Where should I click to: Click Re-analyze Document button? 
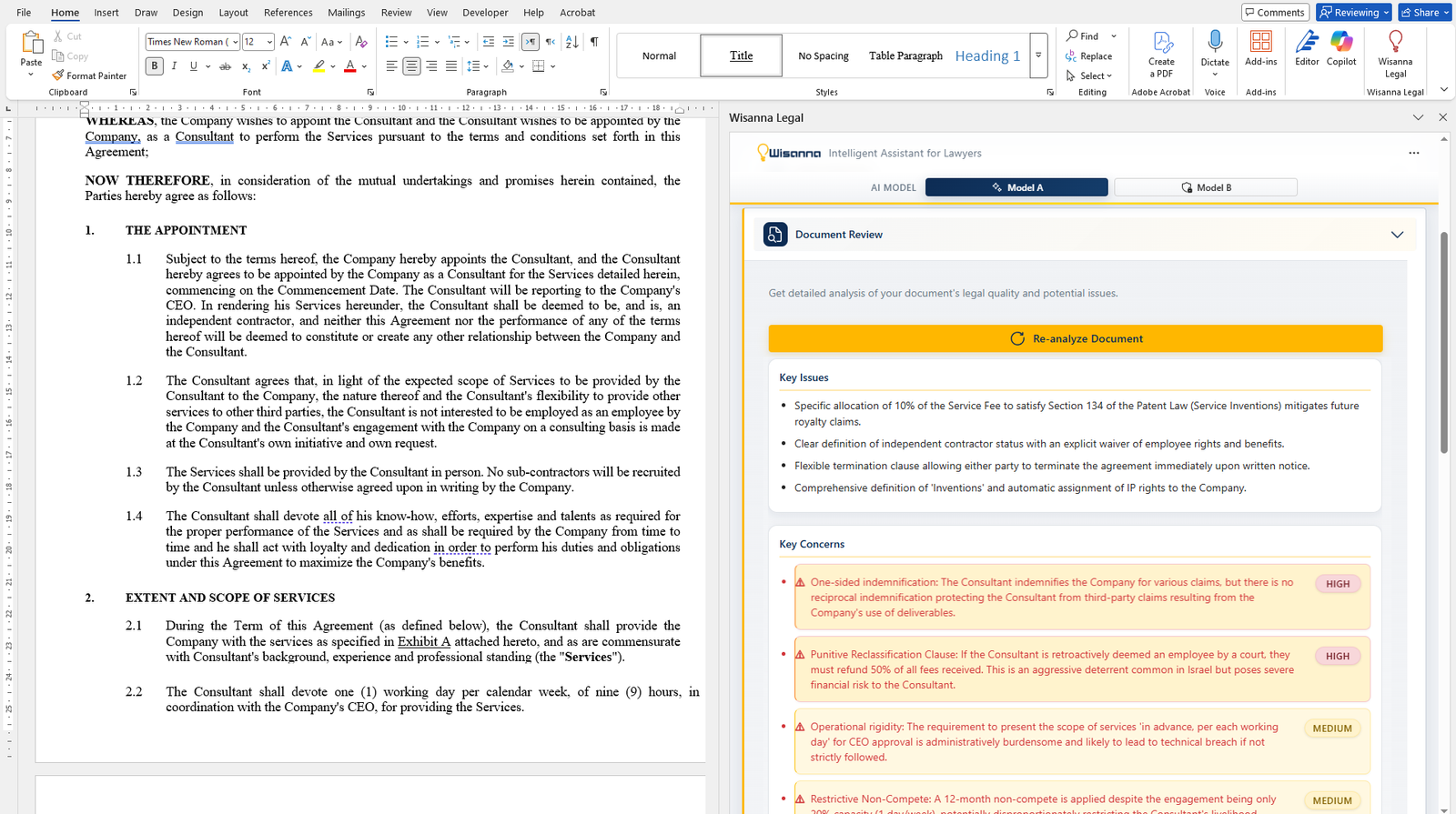(1075, 338)
